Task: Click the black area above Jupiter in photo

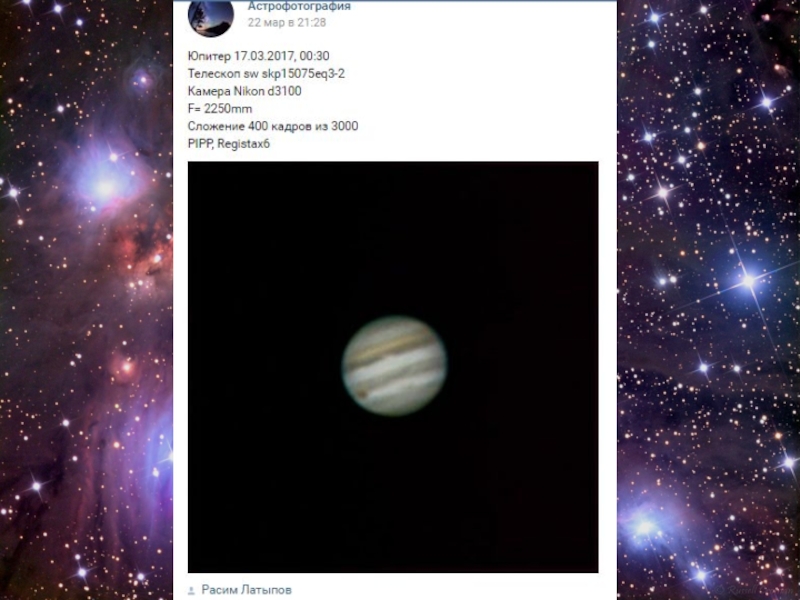Action: (x=393, y=237)
